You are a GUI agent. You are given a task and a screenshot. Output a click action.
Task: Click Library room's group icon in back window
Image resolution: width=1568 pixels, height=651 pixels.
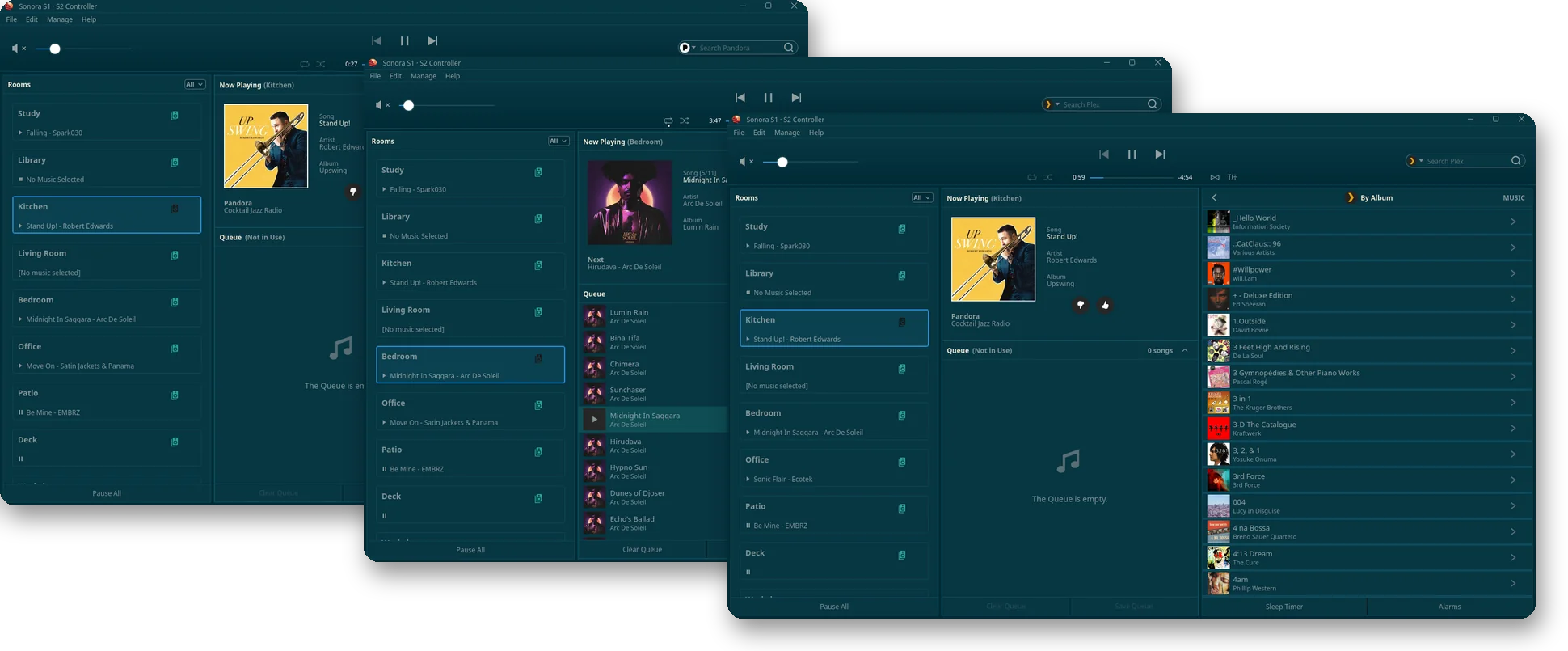pyautogui.click(x=175, y=163)
